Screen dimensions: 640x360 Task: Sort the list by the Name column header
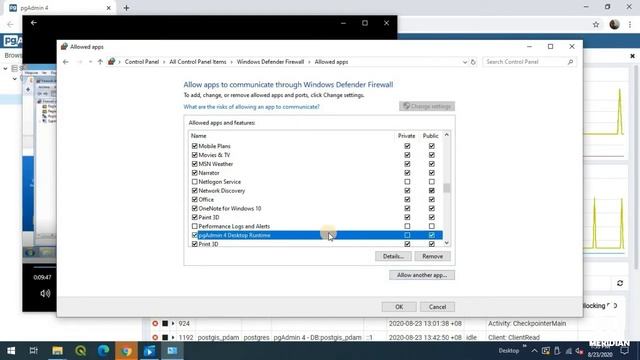291,136
